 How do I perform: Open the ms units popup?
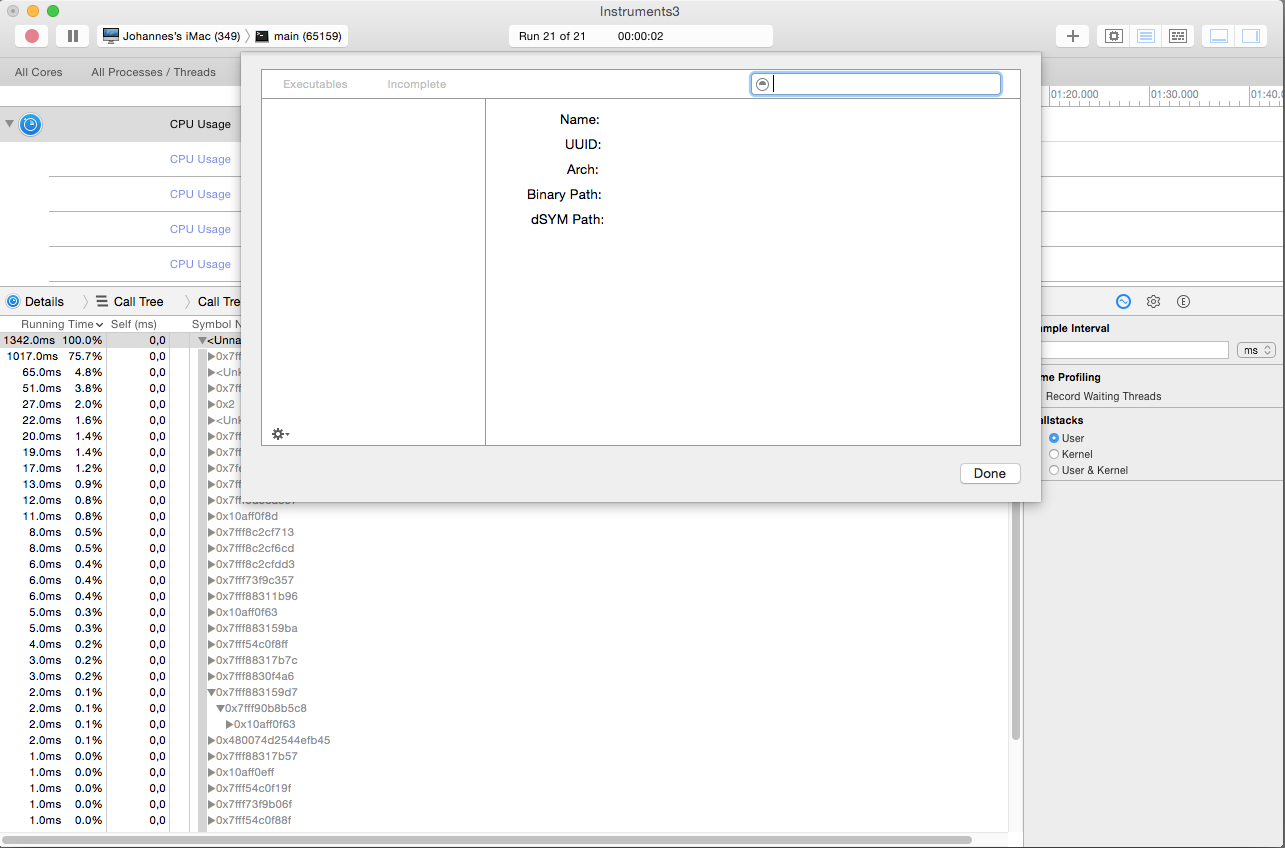tap(1256, 350)
